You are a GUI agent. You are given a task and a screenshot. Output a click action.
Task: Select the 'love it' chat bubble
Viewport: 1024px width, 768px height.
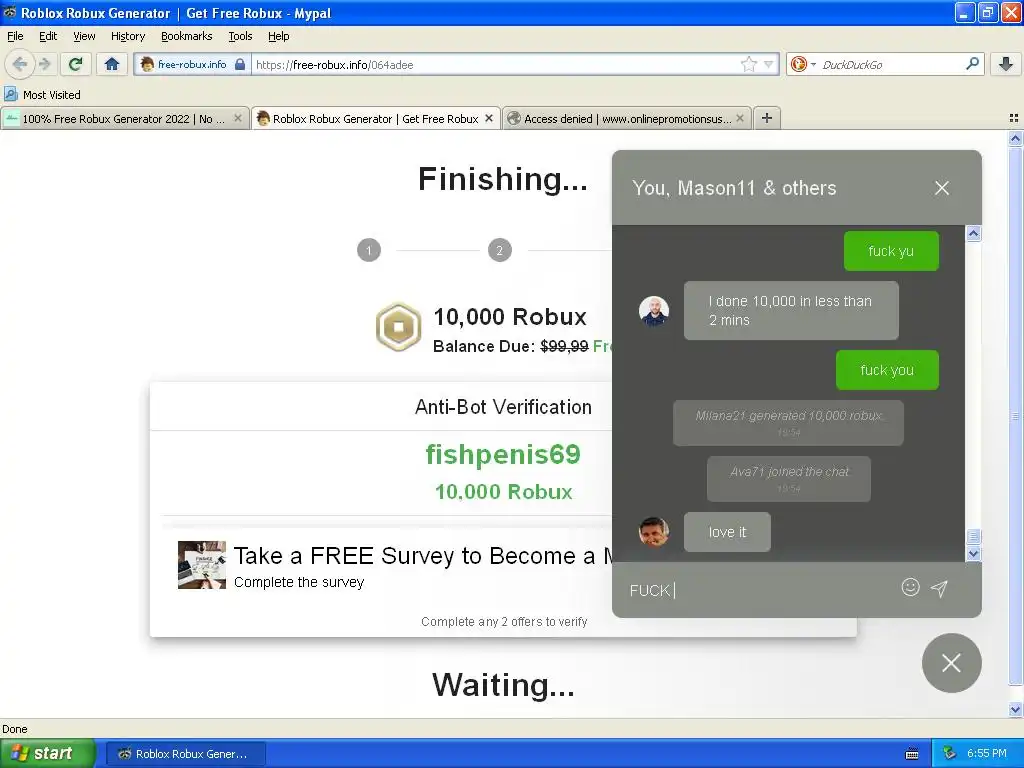(727, 532)
